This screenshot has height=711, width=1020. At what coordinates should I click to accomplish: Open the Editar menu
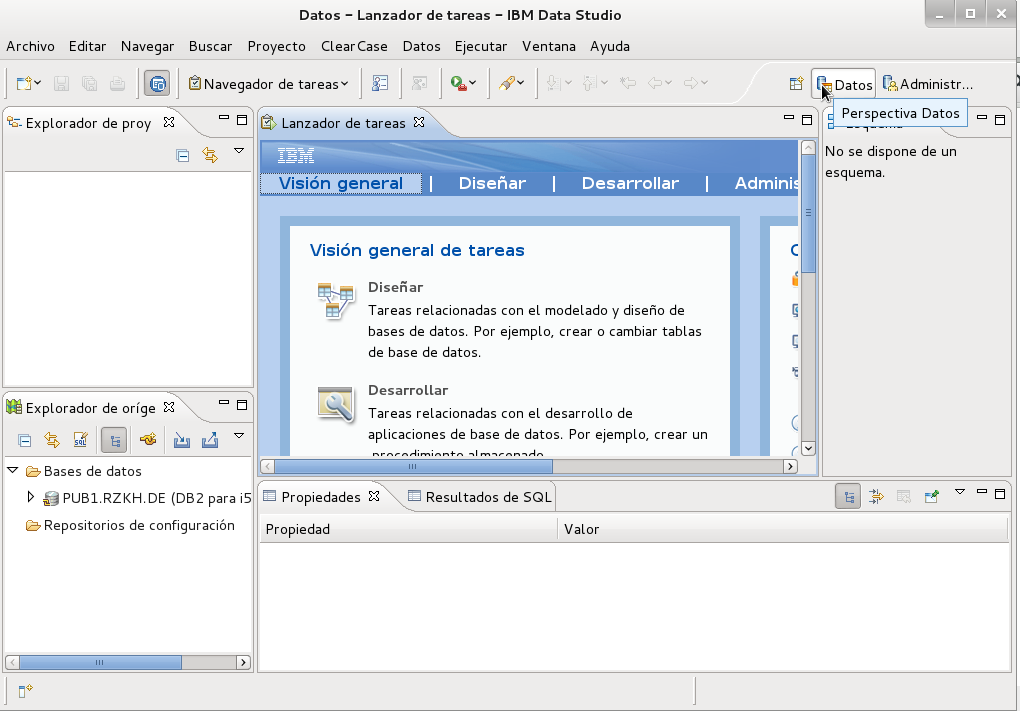point(87,46)
